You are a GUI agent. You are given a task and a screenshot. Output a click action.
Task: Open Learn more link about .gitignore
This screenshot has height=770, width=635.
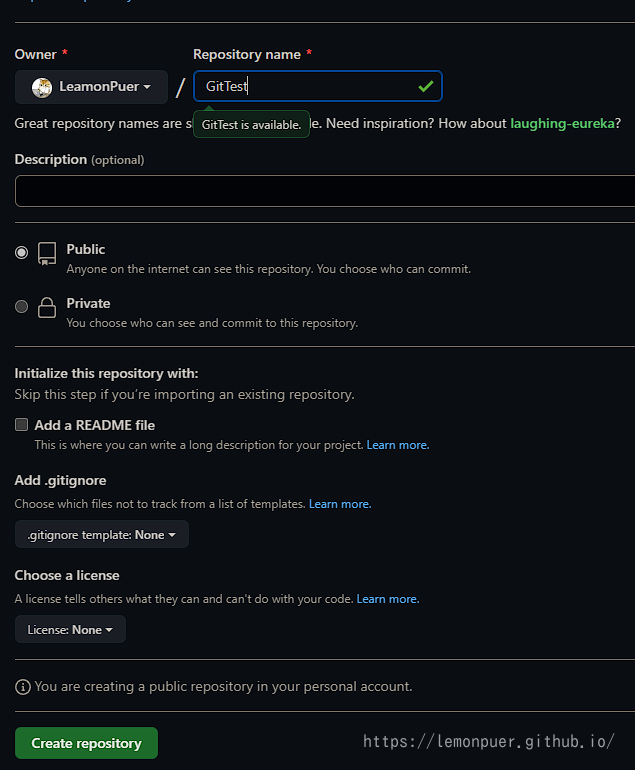pos(340,504)
